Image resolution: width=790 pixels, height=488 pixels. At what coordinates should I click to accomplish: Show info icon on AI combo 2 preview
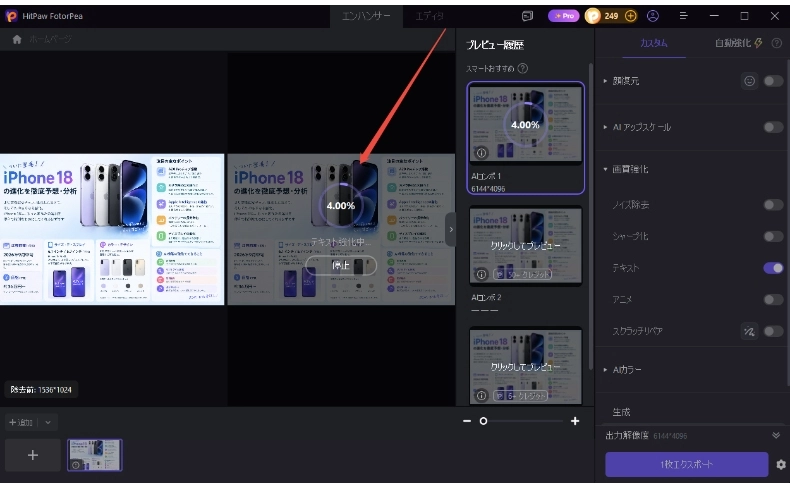coord(481,274)
